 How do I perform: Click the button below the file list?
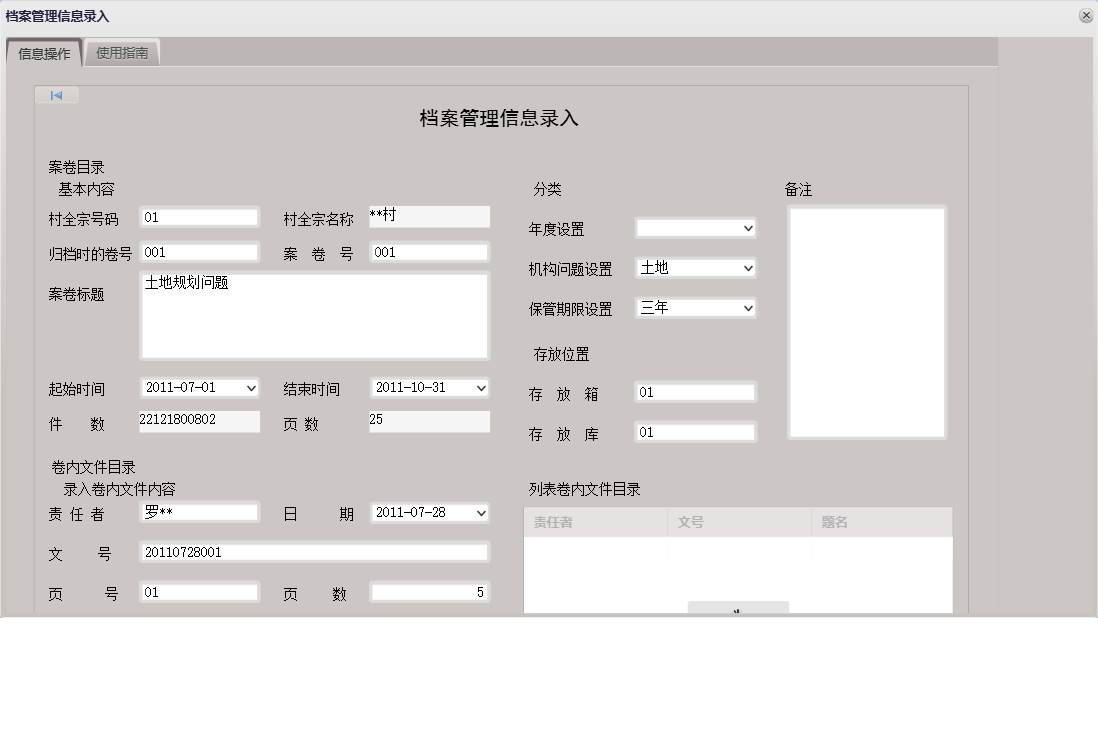[x=739, y=609]
